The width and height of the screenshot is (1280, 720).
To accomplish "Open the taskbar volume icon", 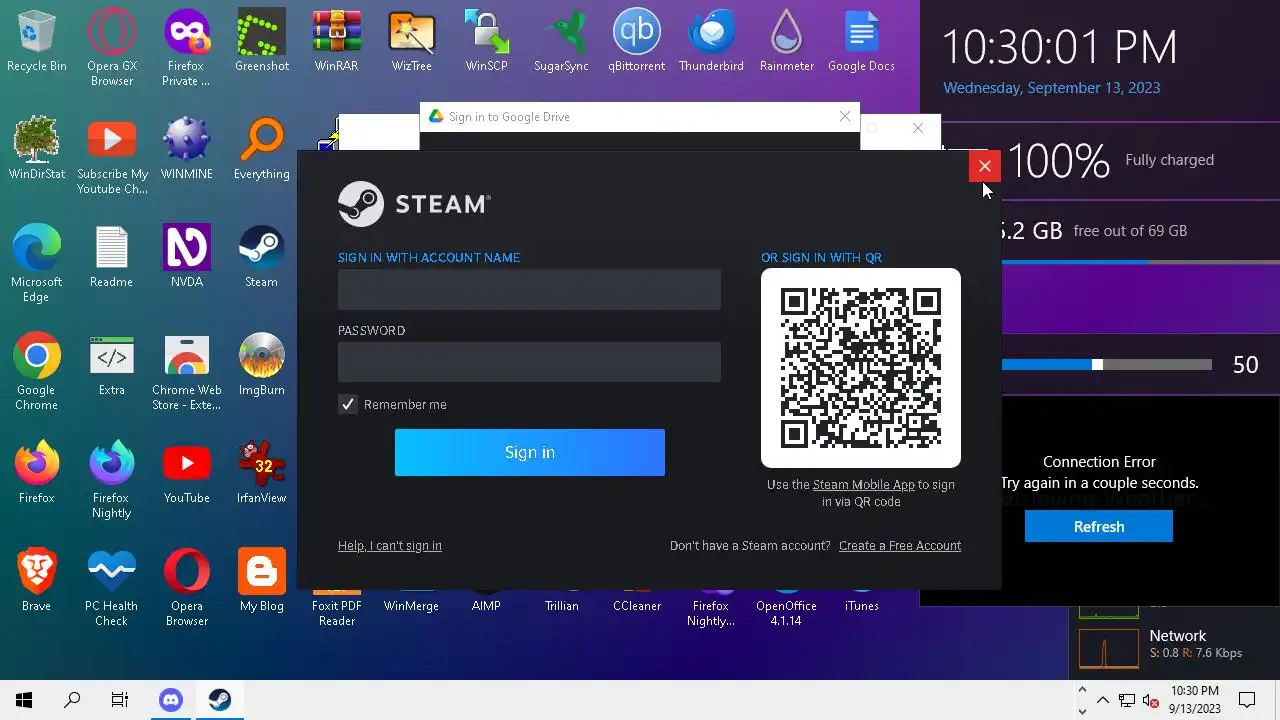I will click(1151, 700).
